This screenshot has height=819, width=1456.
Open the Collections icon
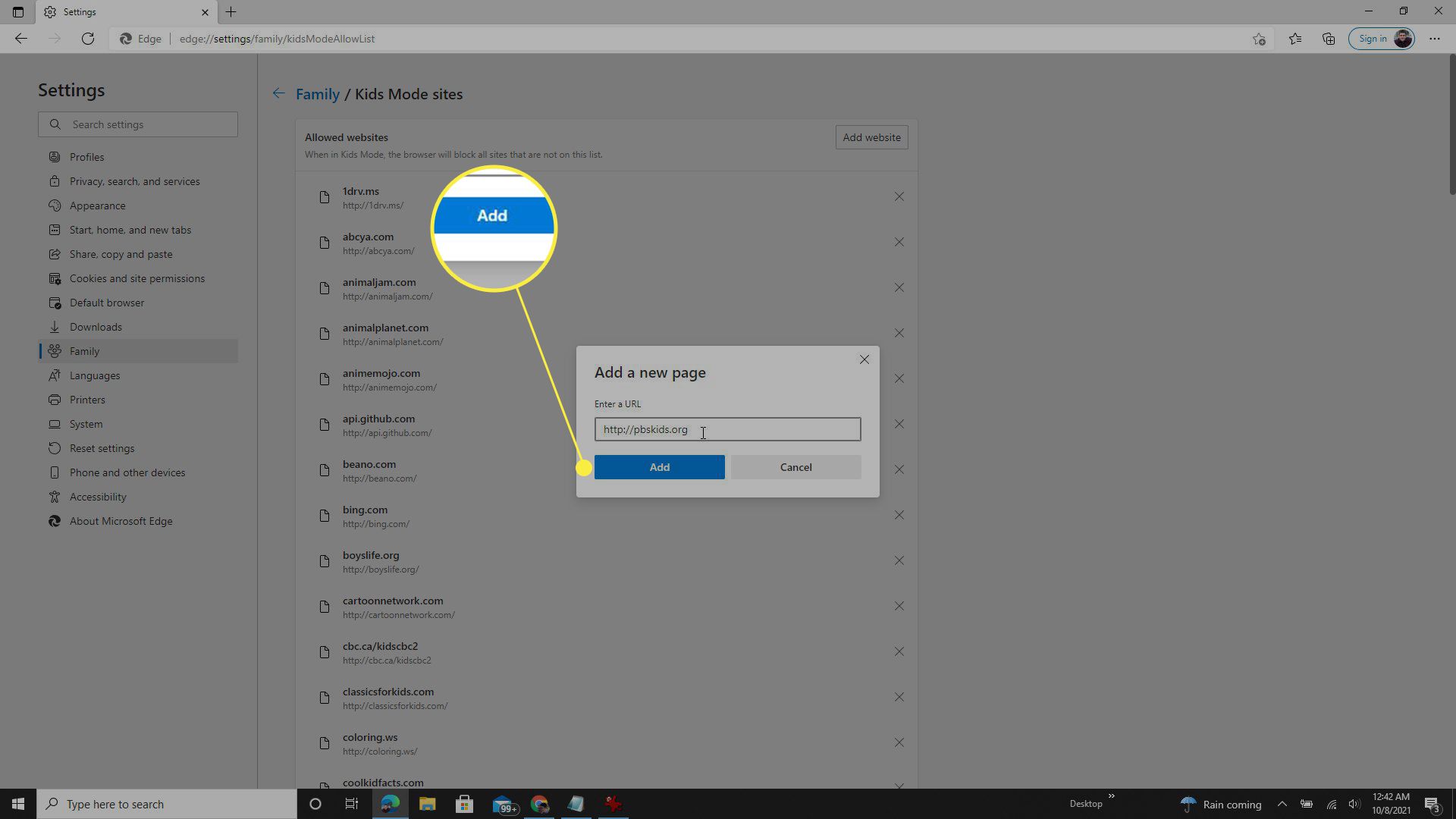click(x=1329, y=39)
